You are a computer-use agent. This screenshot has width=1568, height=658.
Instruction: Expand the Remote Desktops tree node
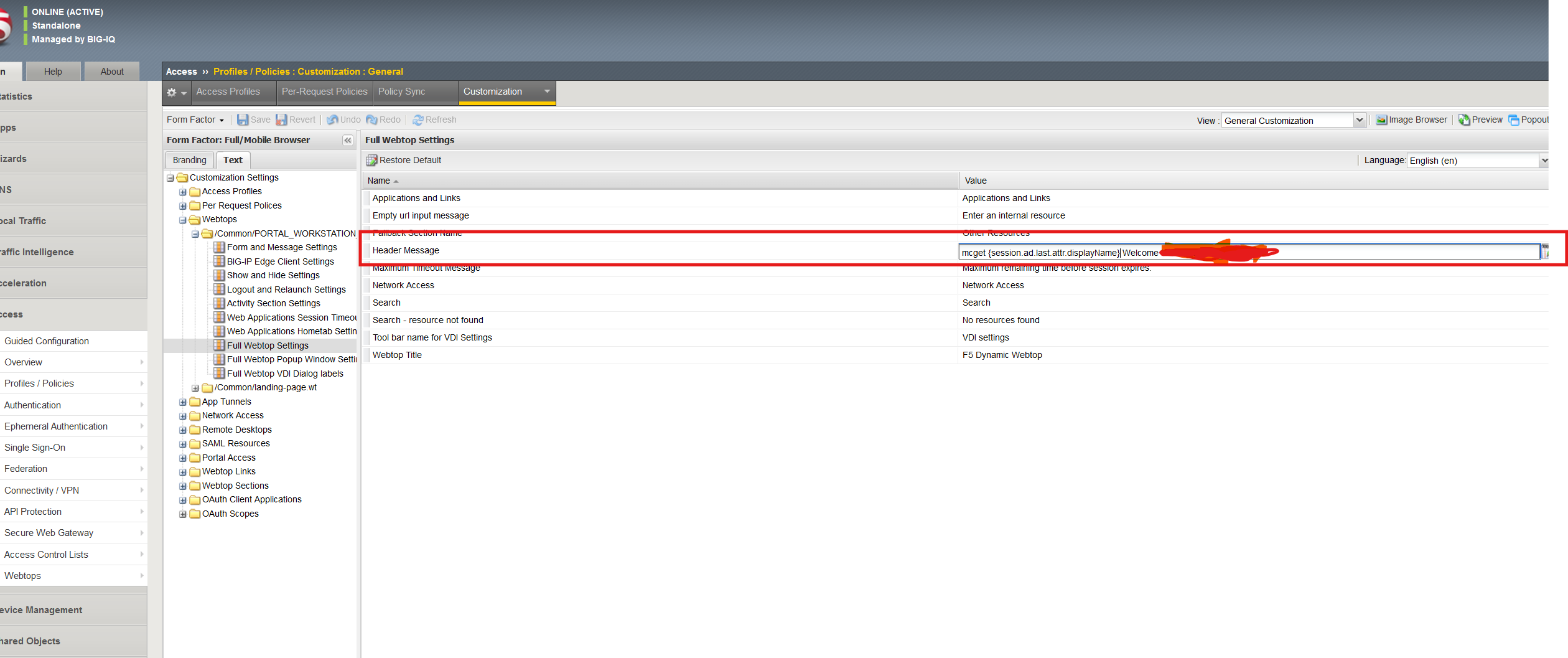coord(183,430)
